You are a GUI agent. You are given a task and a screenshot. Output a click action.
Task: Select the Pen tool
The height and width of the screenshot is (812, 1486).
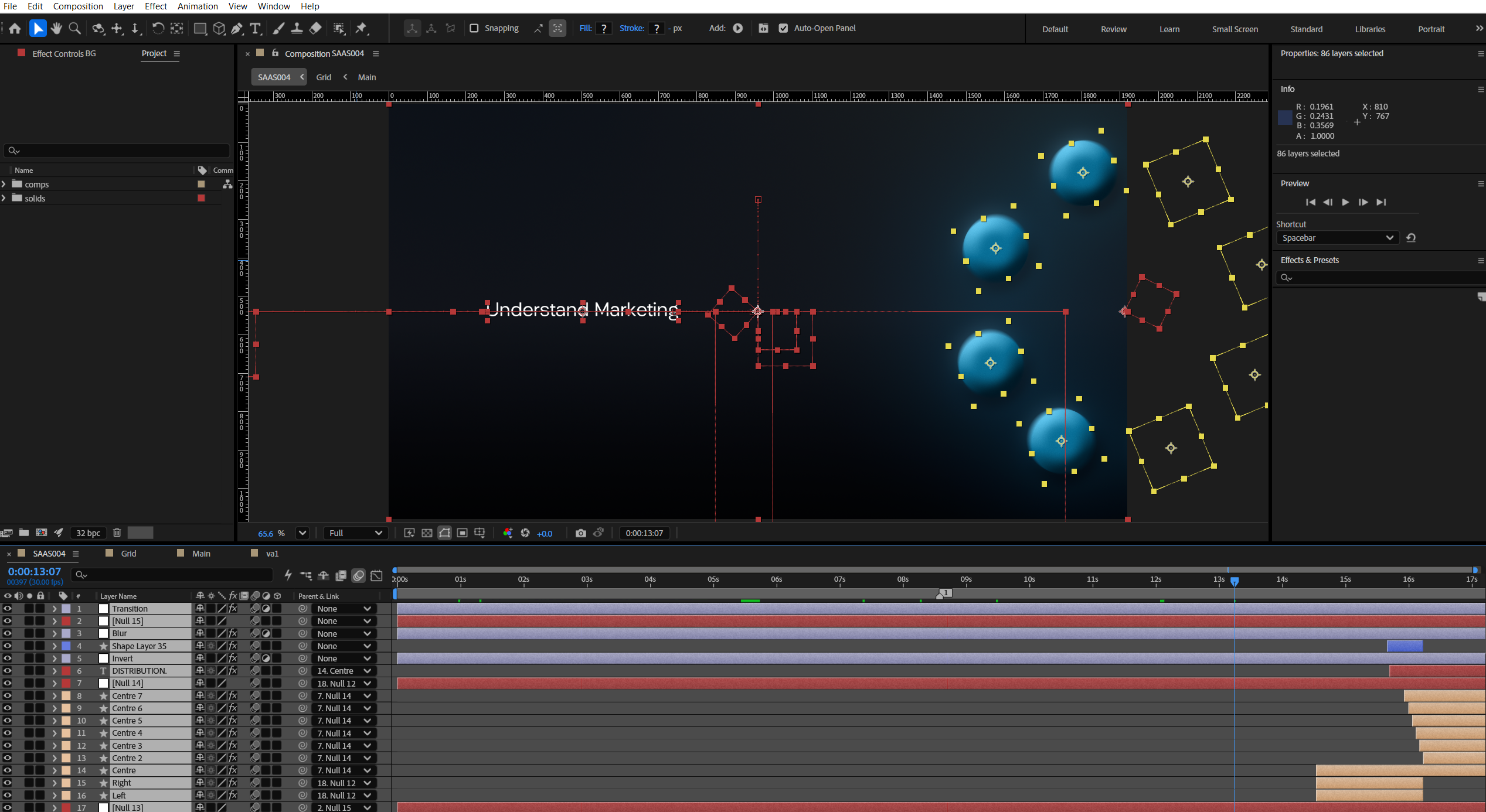(237, 28)
